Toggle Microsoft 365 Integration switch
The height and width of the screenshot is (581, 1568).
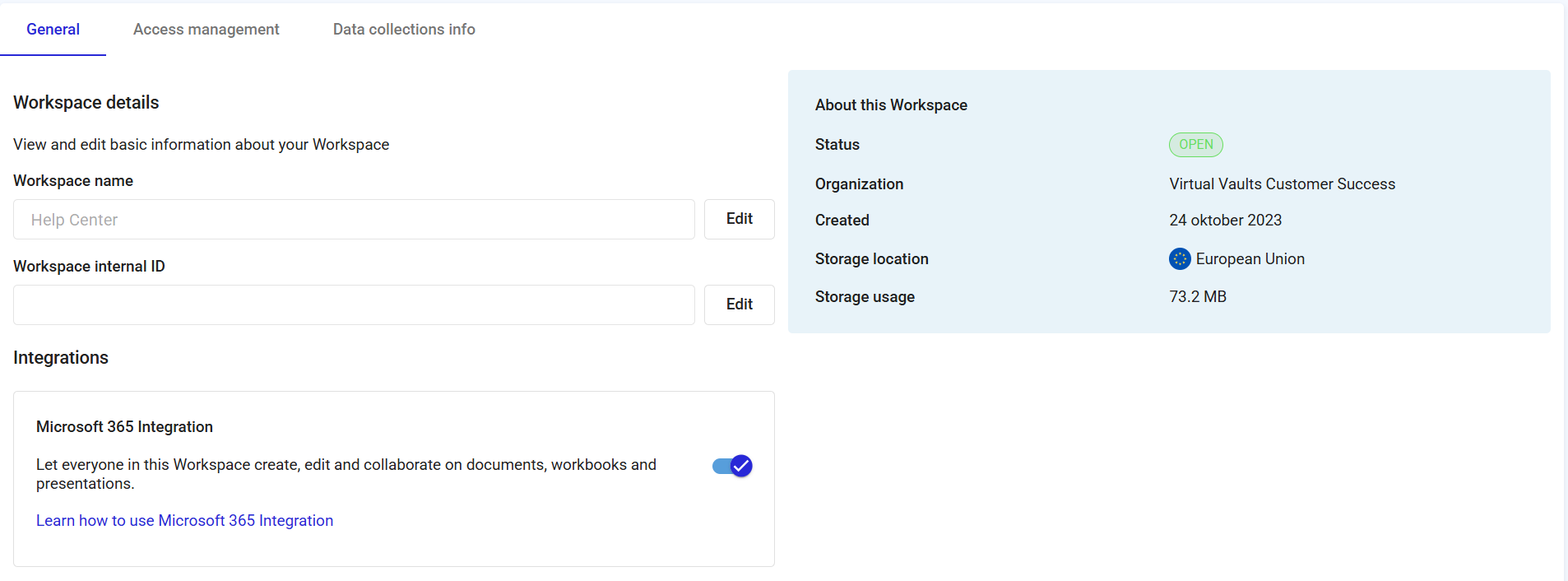(x=732, y=466)
